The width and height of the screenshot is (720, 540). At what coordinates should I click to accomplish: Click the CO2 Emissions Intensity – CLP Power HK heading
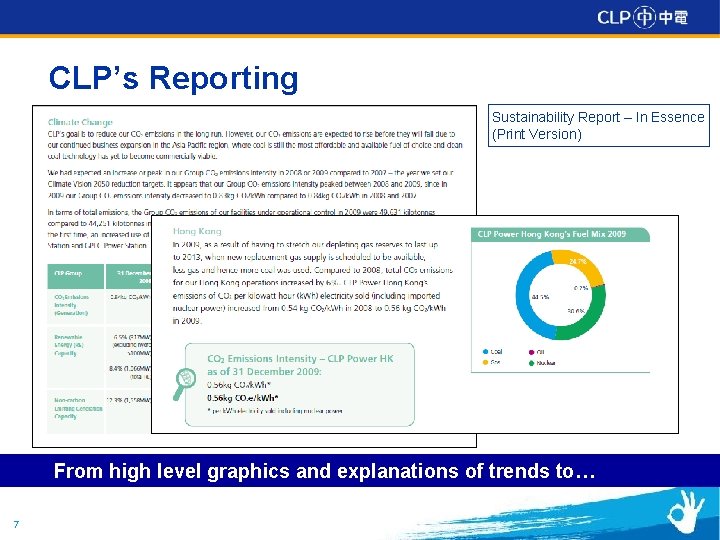(x=300, y=365)
